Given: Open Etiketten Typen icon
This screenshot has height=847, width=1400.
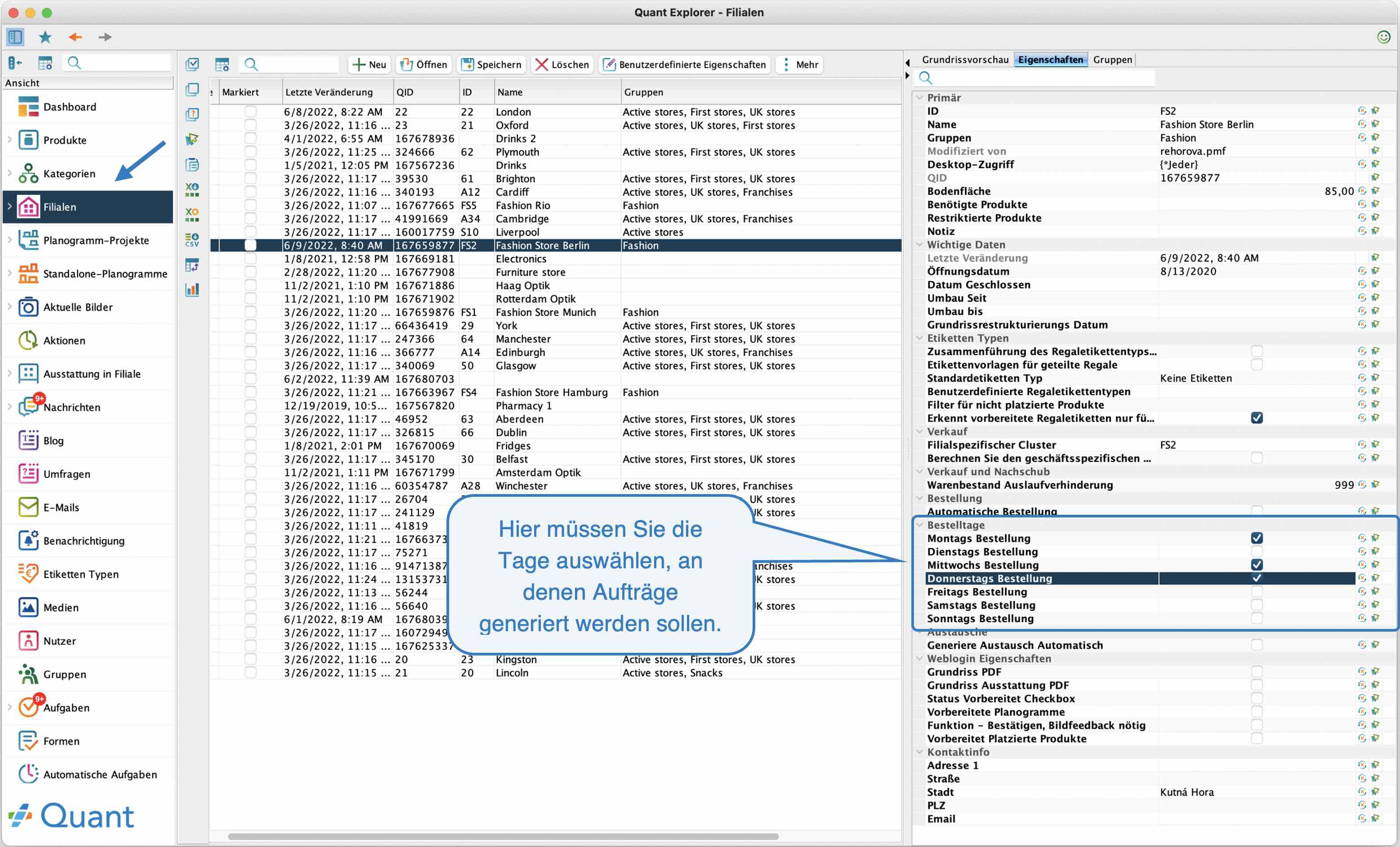Looking at the screenshot, I should click(x=28, y=574).
